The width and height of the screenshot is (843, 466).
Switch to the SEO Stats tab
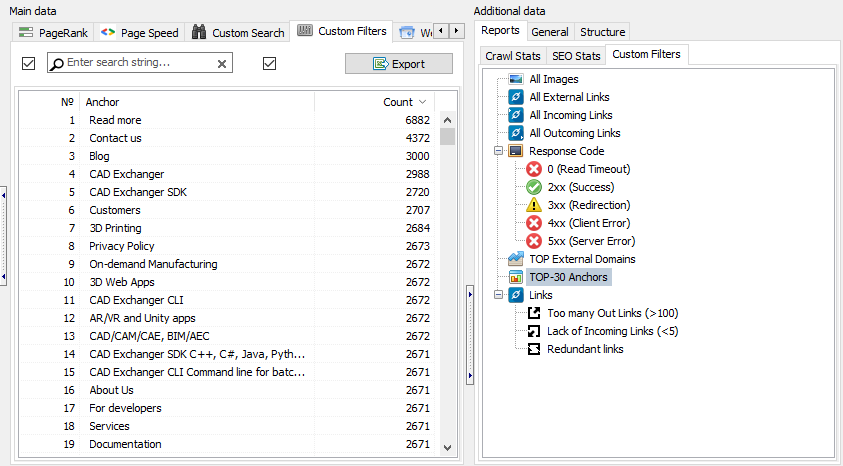[576, 56]
